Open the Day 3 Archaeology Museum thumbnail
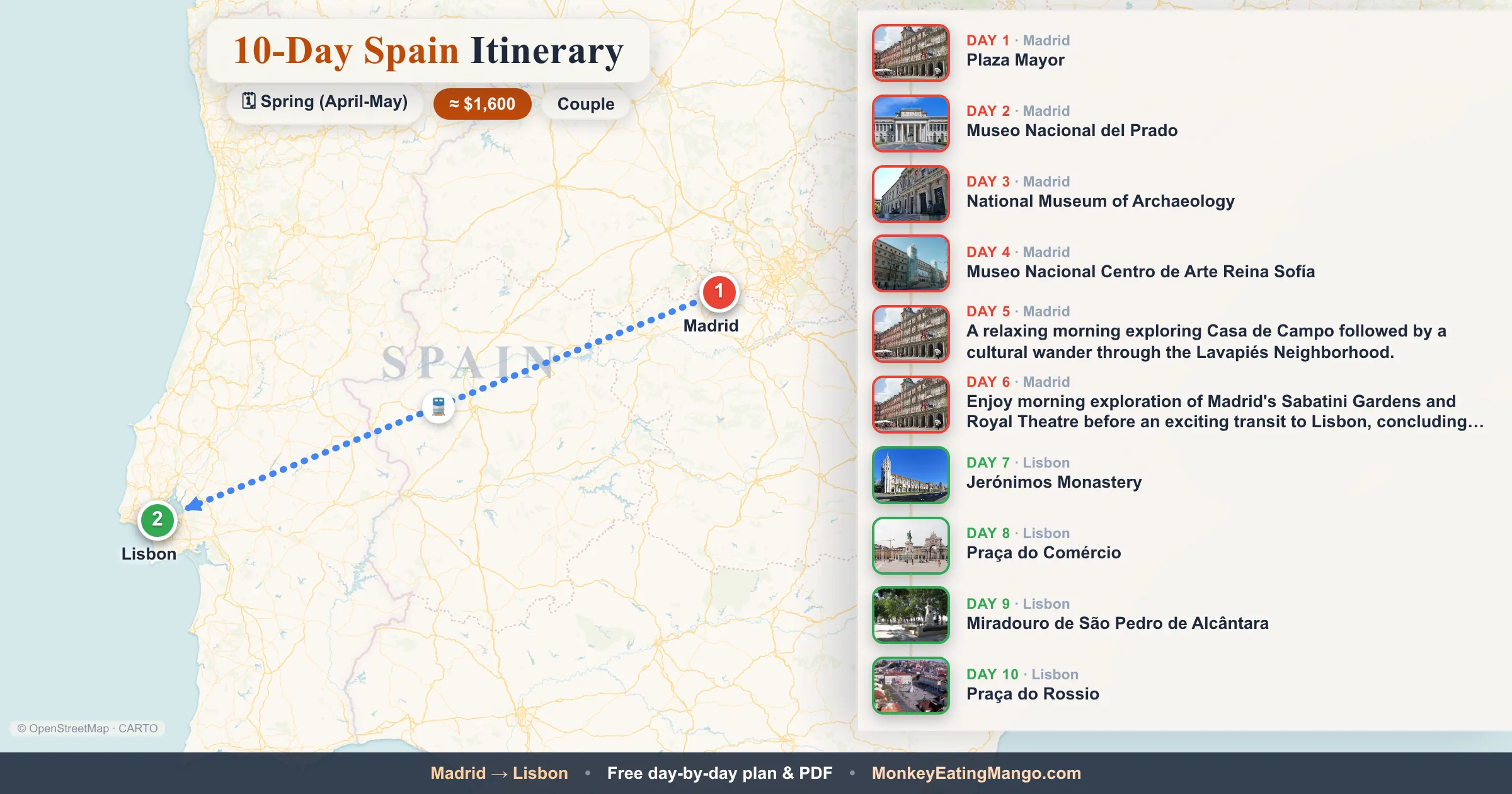 pos(910,194)
